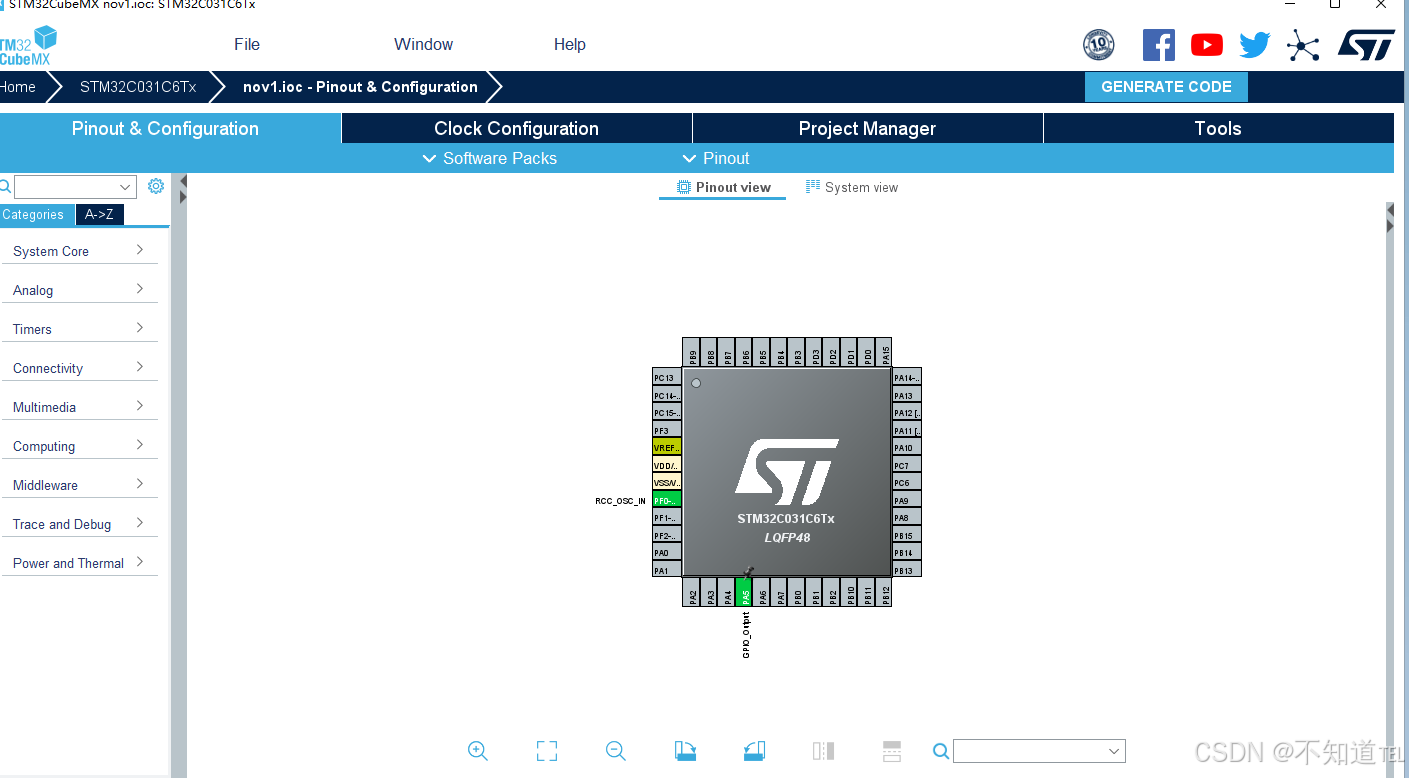
Task: Open the Software Packs dropdown
Action: tap(489, 158)
